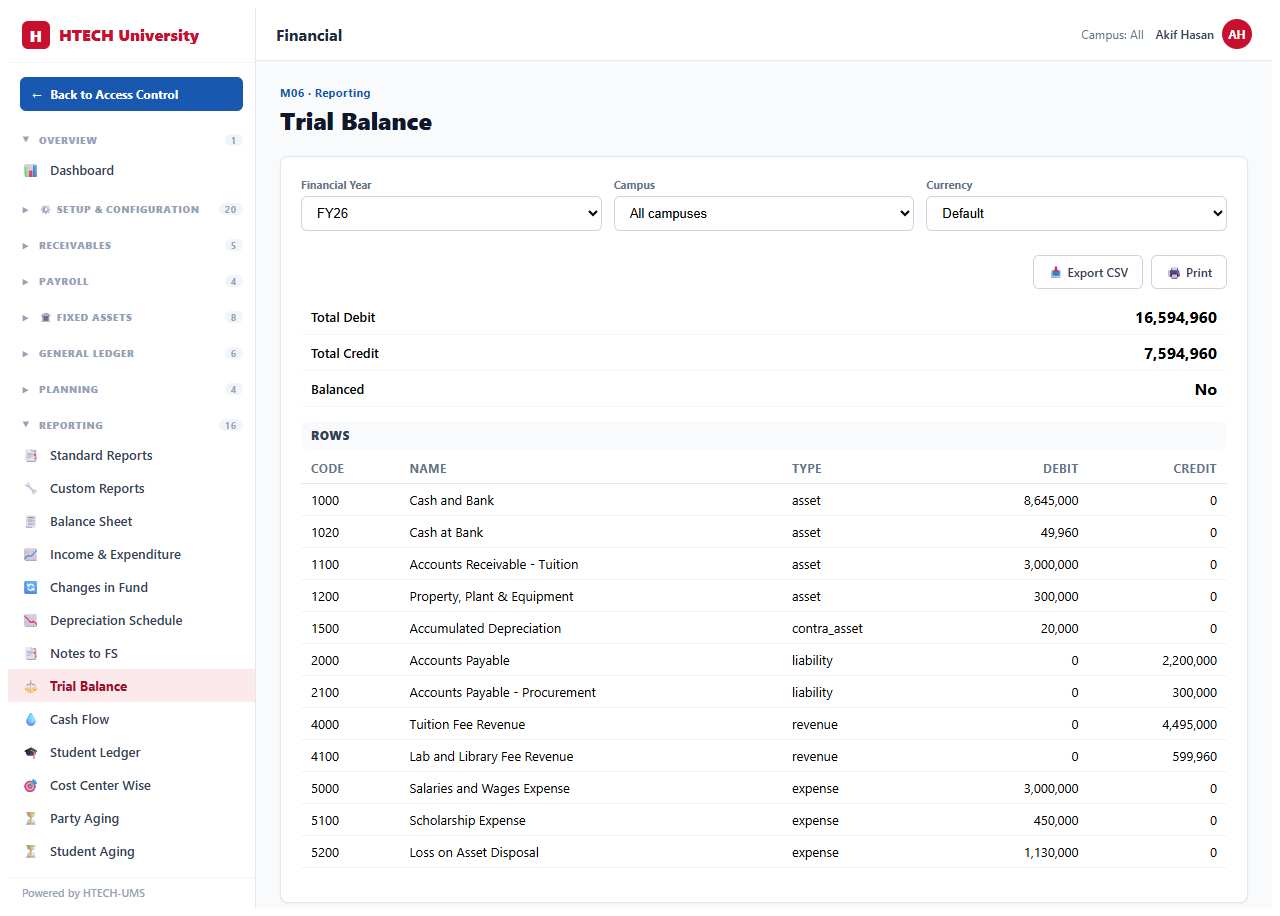Click the Balance Sheet icon
Viewport: 1280px width, 916px height.
[x=30, y=522]
